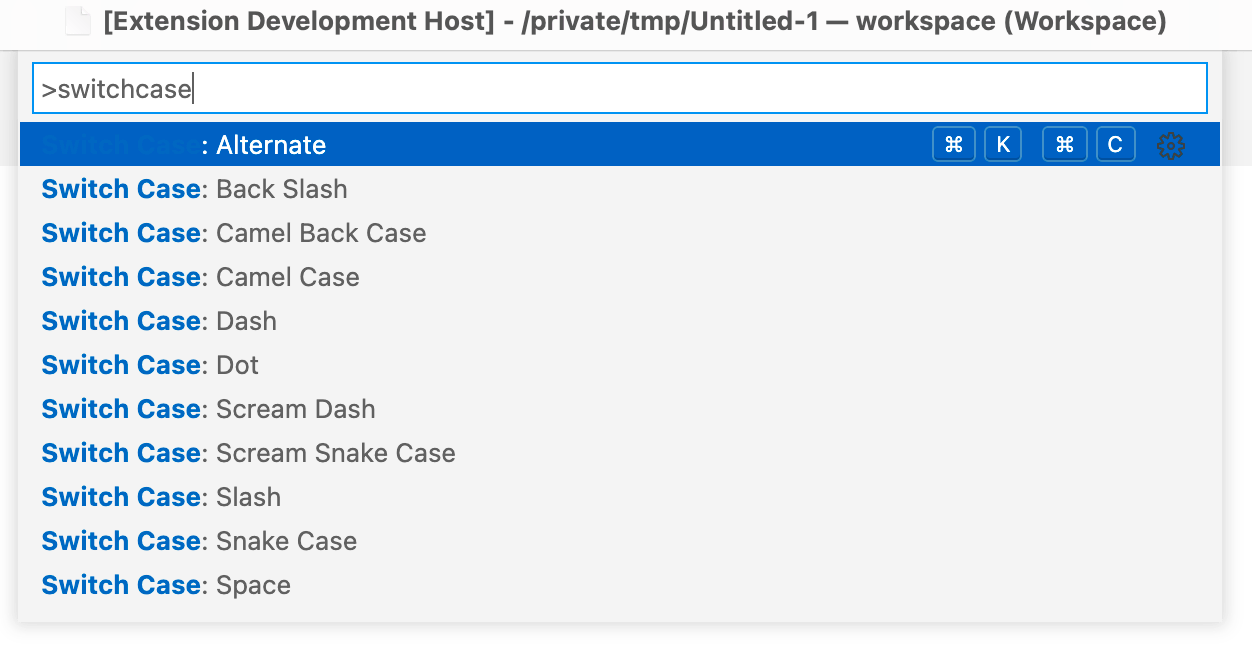The image size is (1252, 656).
Task: Click the second ⌘ key before C
Action: [x=1064, y=145]
